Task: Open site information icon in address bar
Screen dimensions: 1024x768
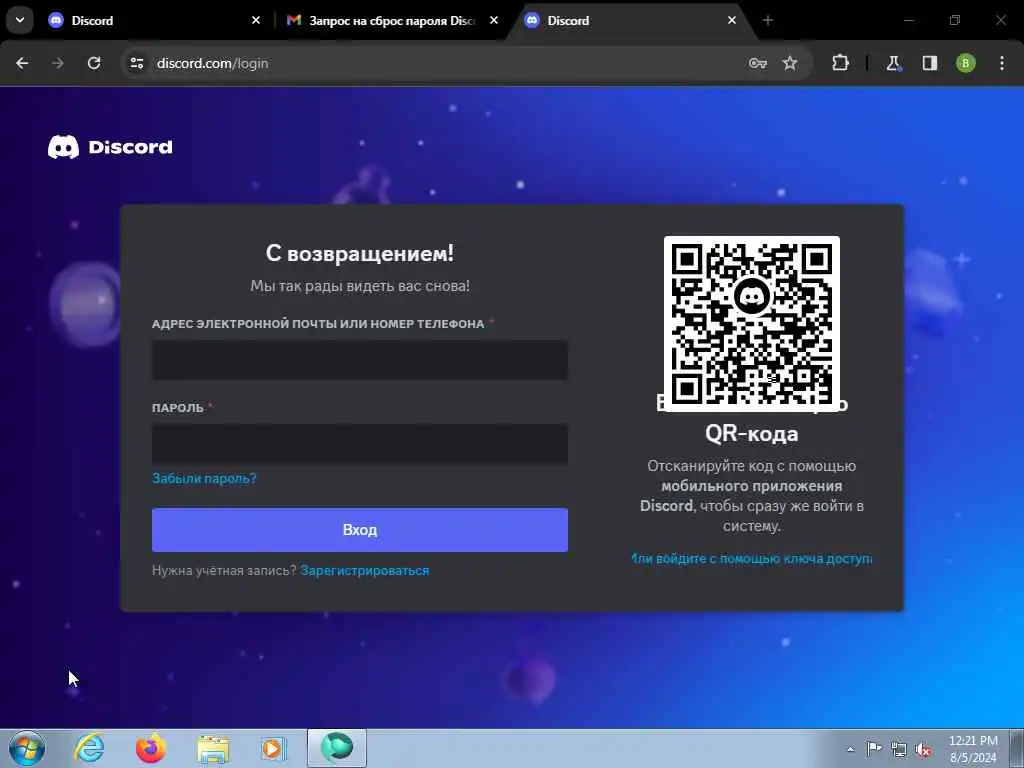Action: click(x=136, y=63)
